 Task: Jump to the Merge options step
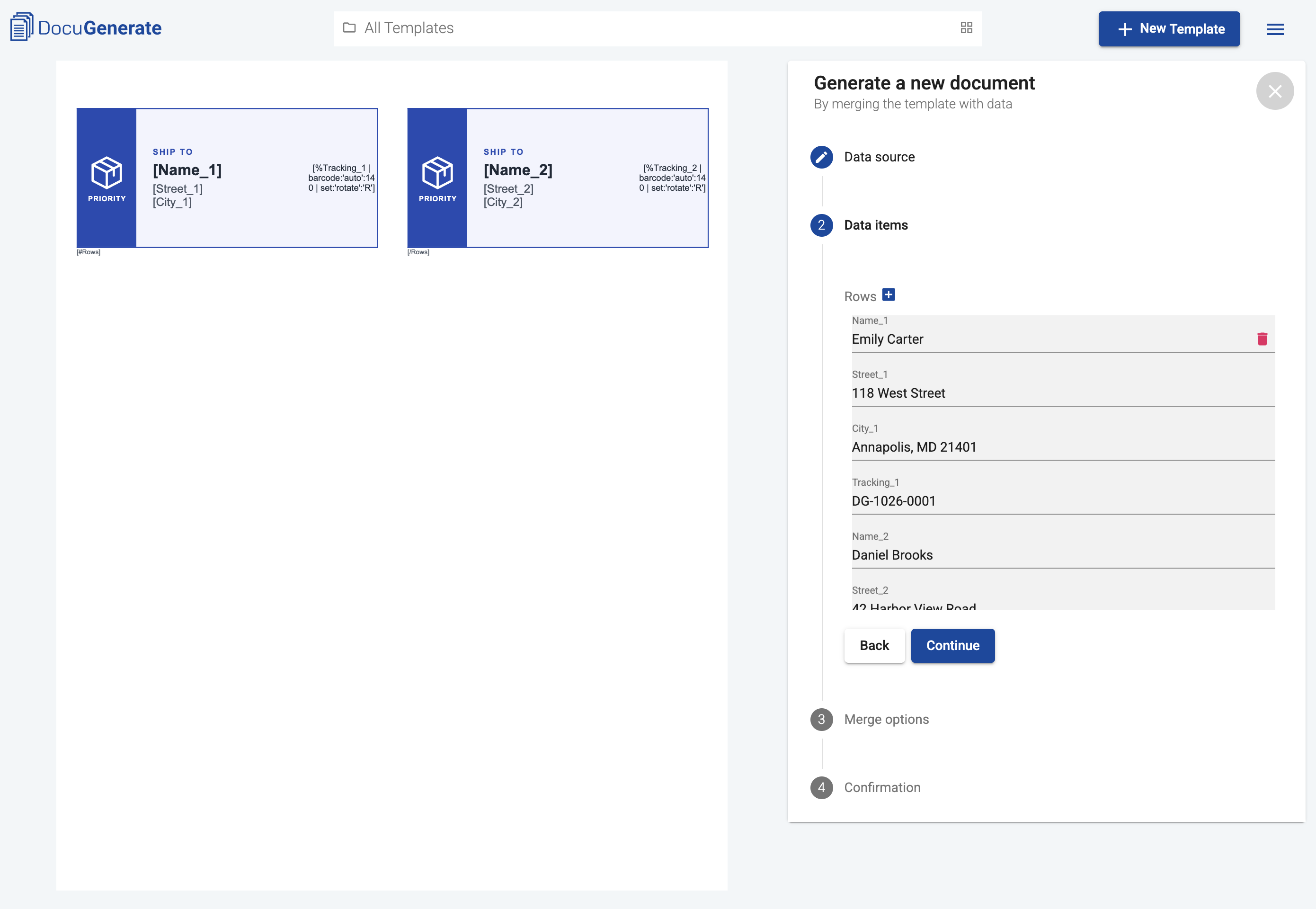tap(886, 719)
